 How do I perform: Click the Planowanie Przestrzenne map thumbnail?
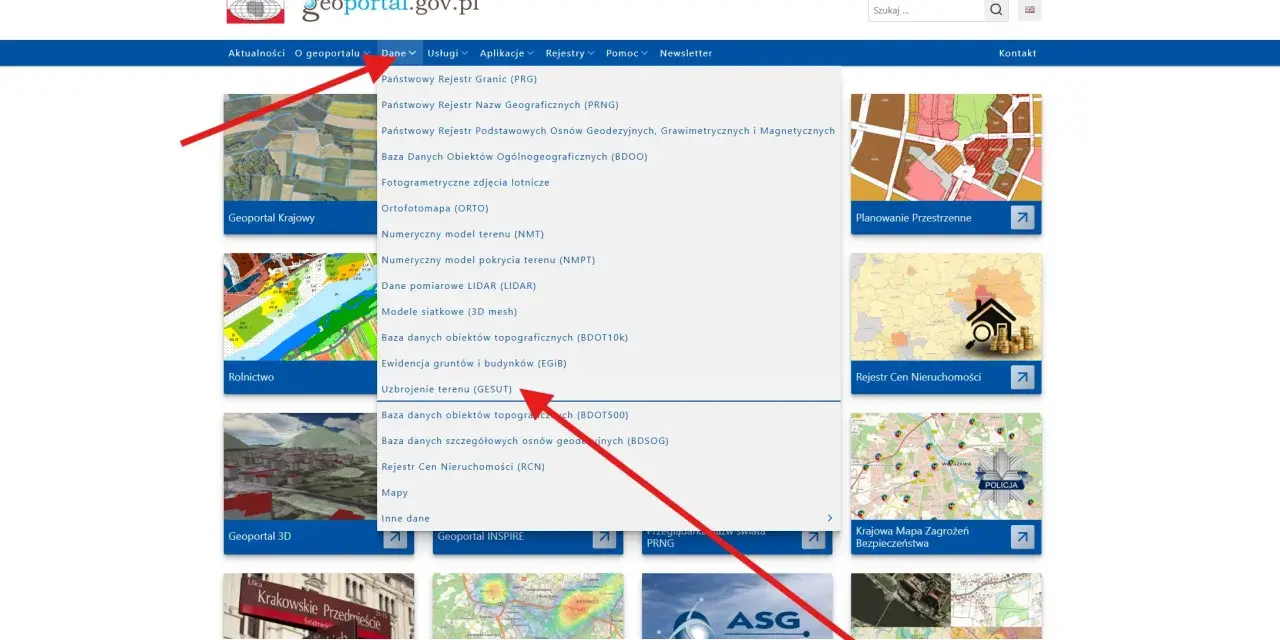coord(946,147)
